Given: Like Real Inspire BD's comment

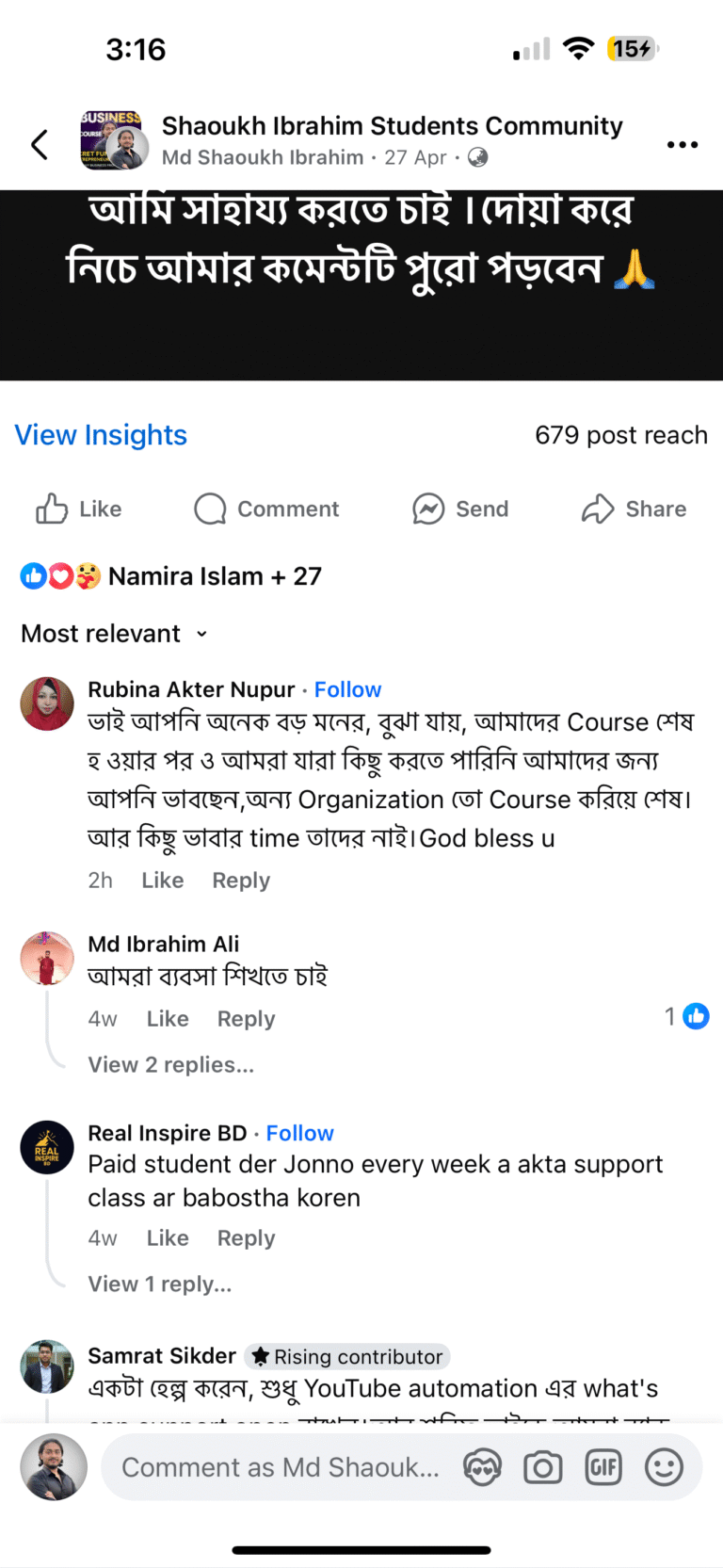Looking at the screenshot, I should (168, 1237).
